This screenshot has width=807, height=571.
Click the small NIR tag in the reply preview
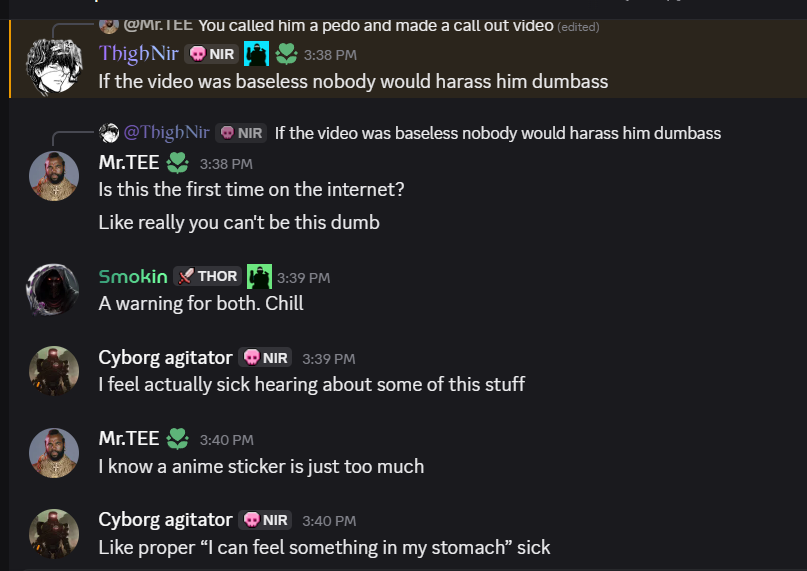(241, 133)
